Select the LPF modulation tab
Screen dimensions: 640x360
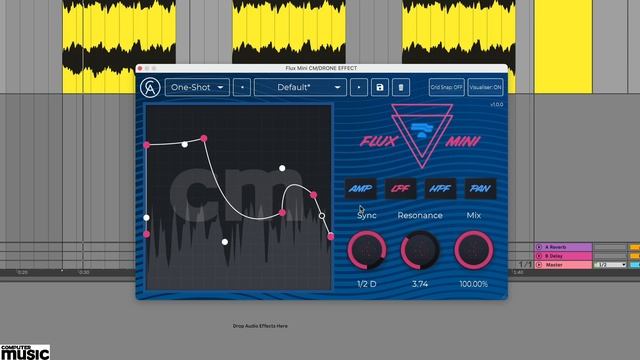tap(400, 189)
